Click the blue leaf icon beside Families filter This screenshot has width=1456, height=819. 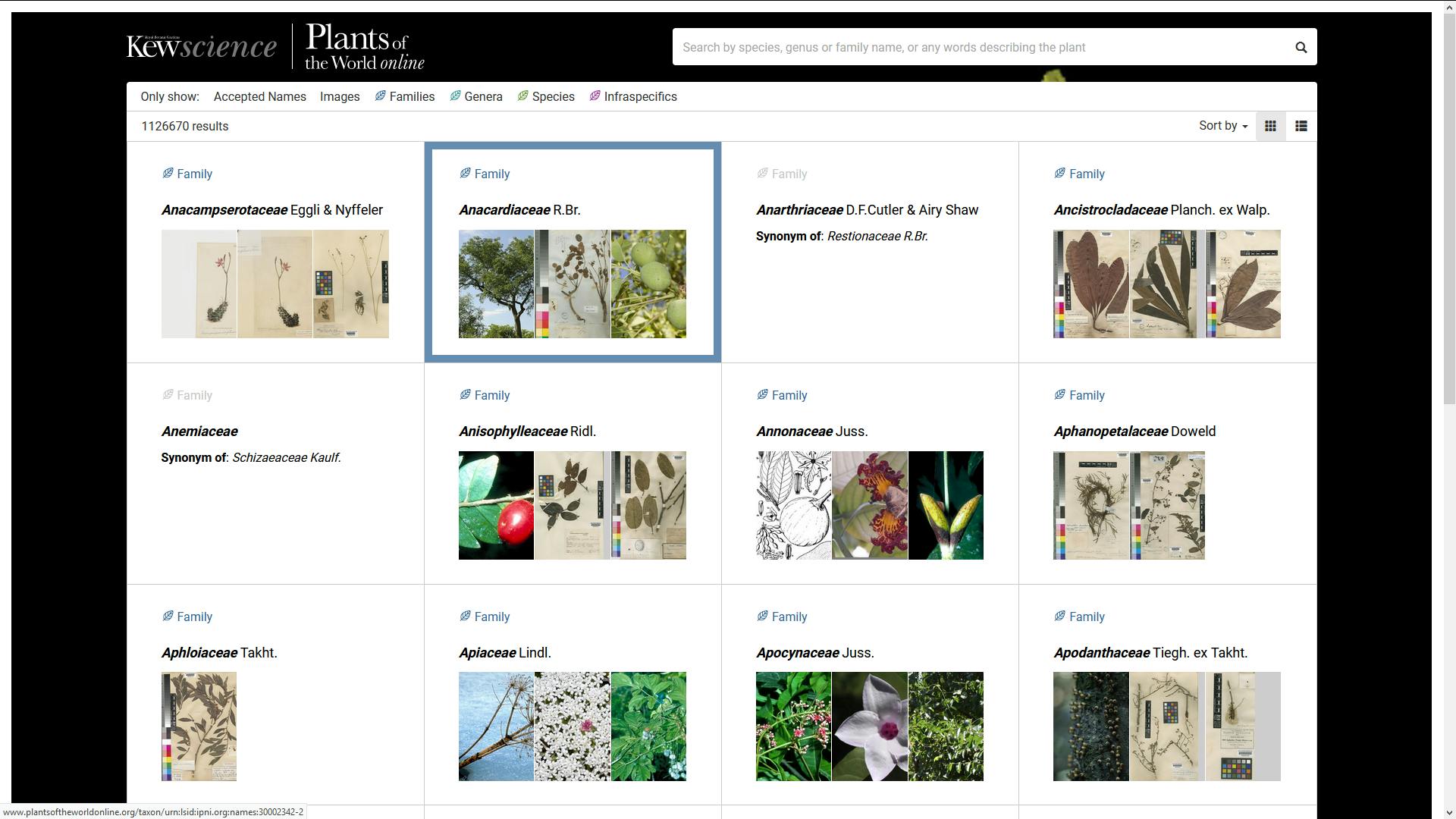pos(380,96)
